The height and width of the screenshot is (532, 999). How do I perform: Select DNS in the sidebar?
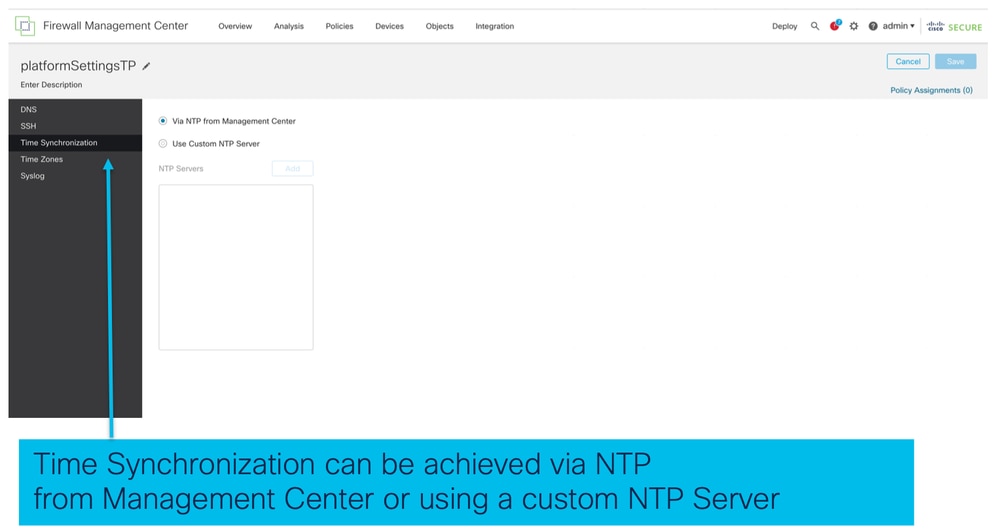click(x=75, y=109)
